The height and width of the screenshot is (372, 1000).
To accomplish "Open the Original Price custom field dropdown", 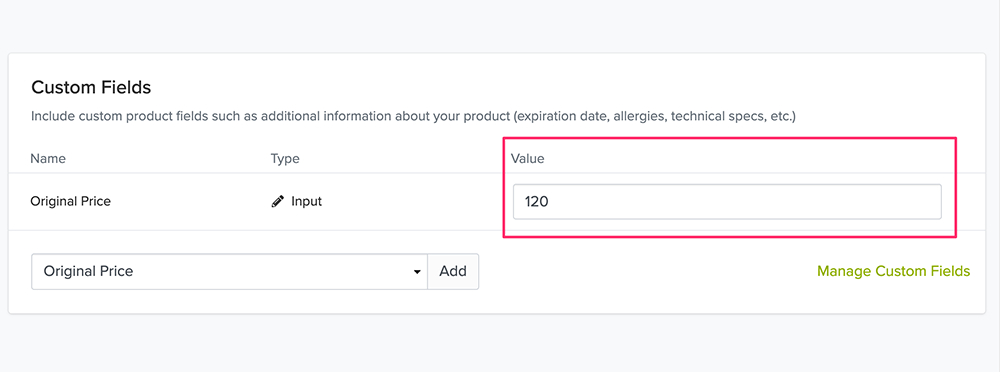I will [230, 271].
